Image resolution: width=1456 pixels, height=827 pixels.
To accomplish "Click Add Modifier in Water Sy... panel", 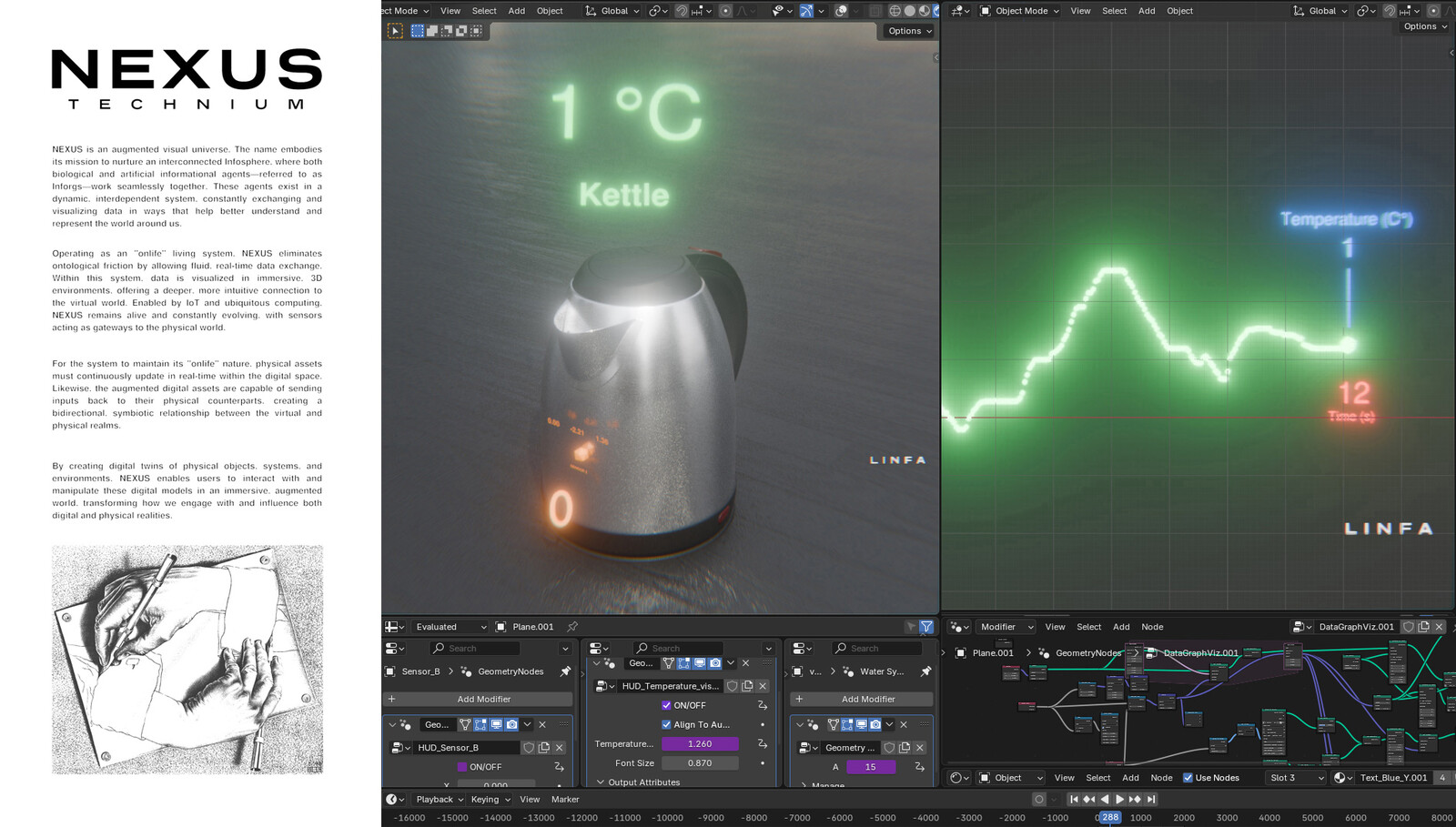I will pyautogui.click(x=861, y=699).
